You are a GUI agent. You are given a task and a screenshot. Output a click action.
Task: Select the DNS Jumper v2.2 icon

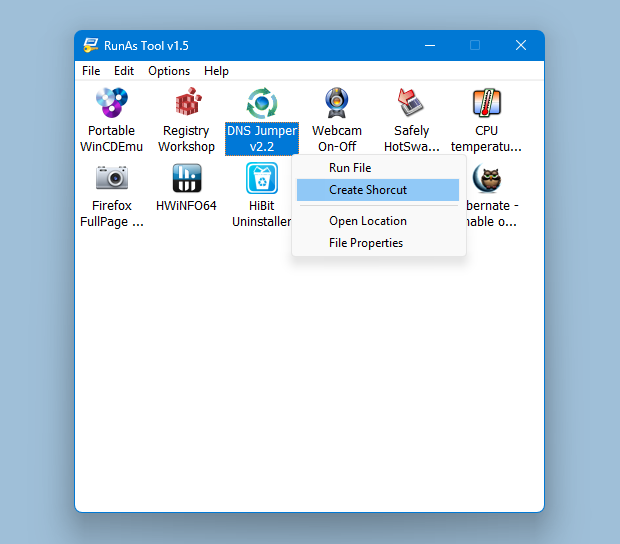click(x=261, y=103)
